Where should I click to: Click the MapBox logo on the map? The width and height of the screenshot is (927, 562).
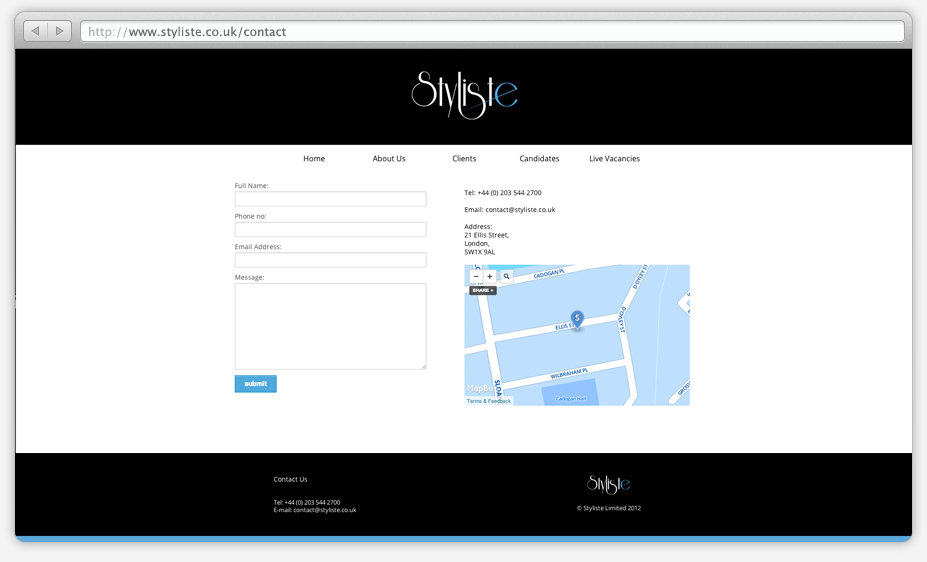tap(481, 388)
